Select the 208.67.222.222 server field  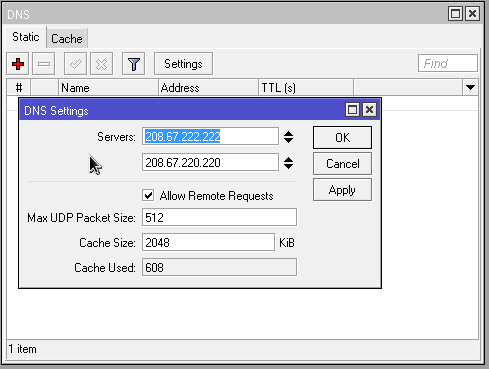pos(210,136)
